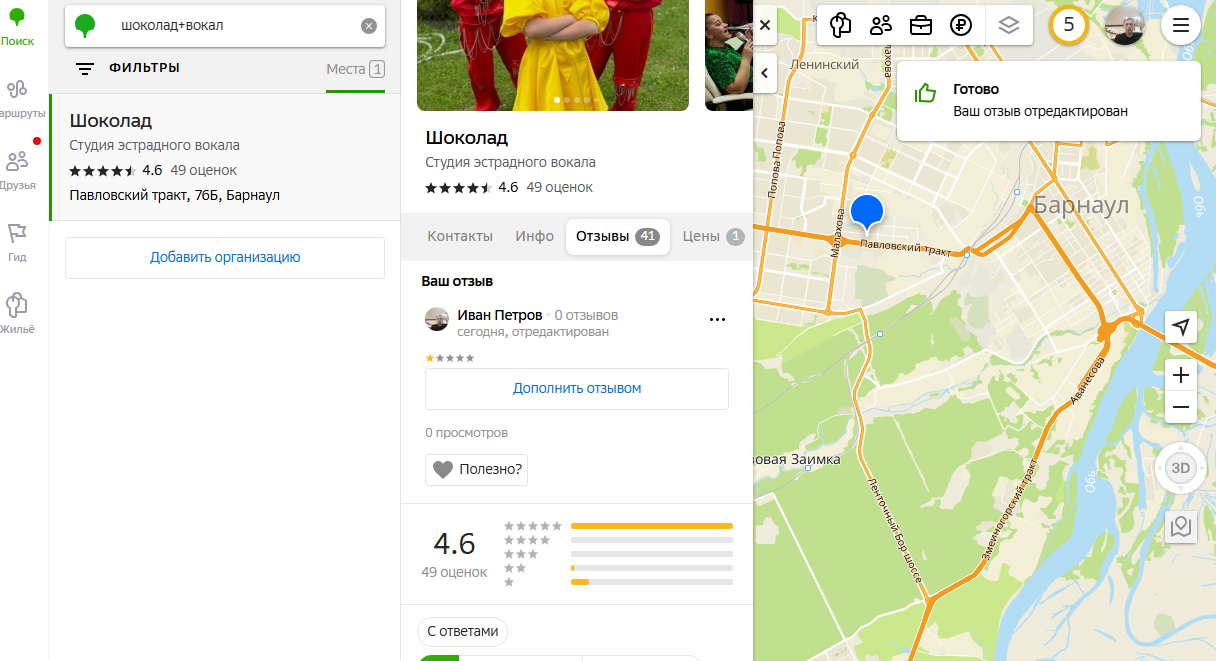Zoom in the map with plus

[x=1181, y=375]
